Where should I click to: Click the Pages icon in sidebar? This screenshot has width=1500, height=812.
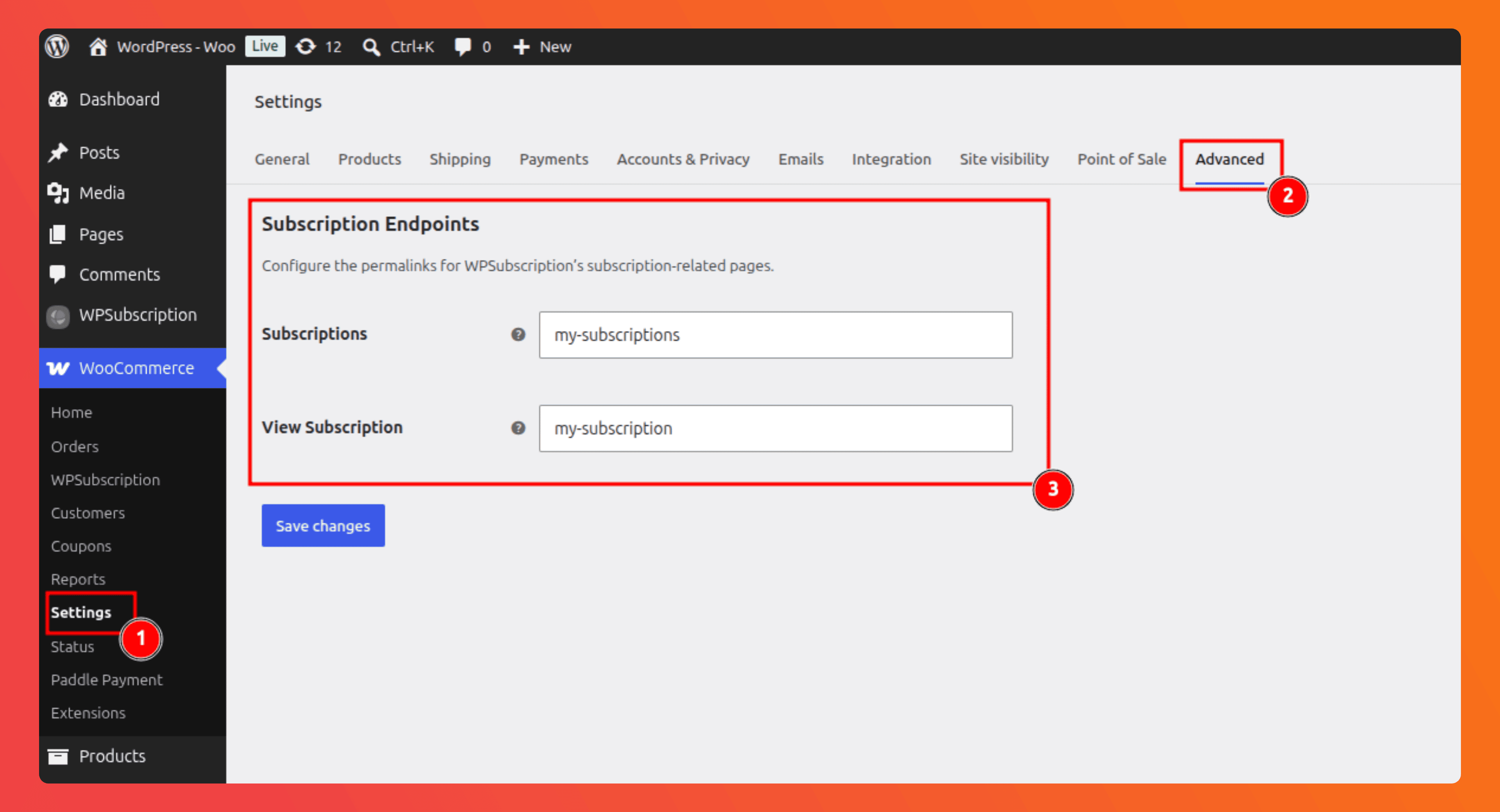[x=58, y=234]
